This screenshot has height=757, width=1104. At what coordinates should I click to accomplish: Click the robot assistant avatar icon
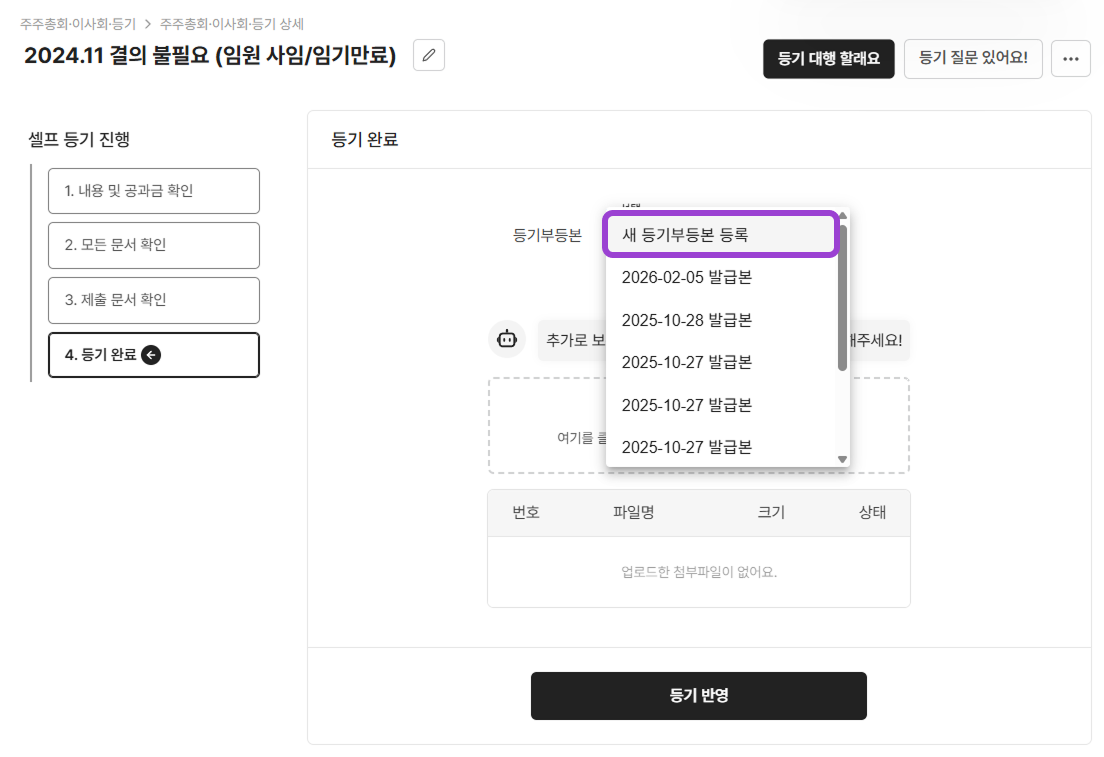pyautogui.click(x=507, y=339)
